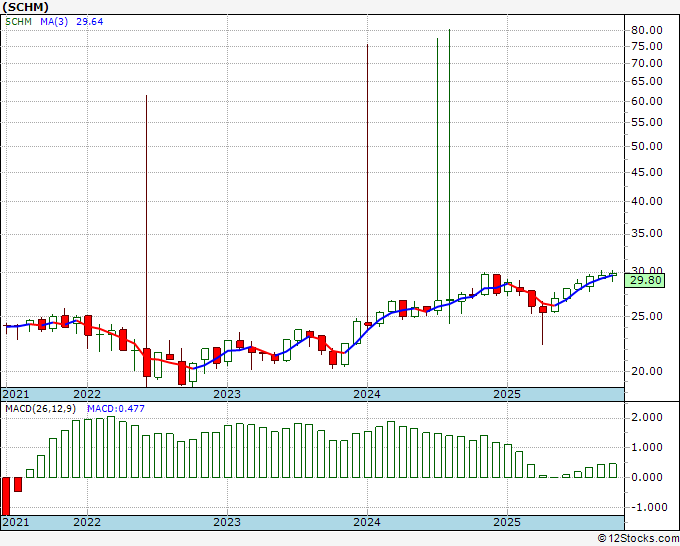Click the 60.00 price axis label
The height and width of the screenshot is (546, 680).
pyautogui.click(x=647, y=101)
